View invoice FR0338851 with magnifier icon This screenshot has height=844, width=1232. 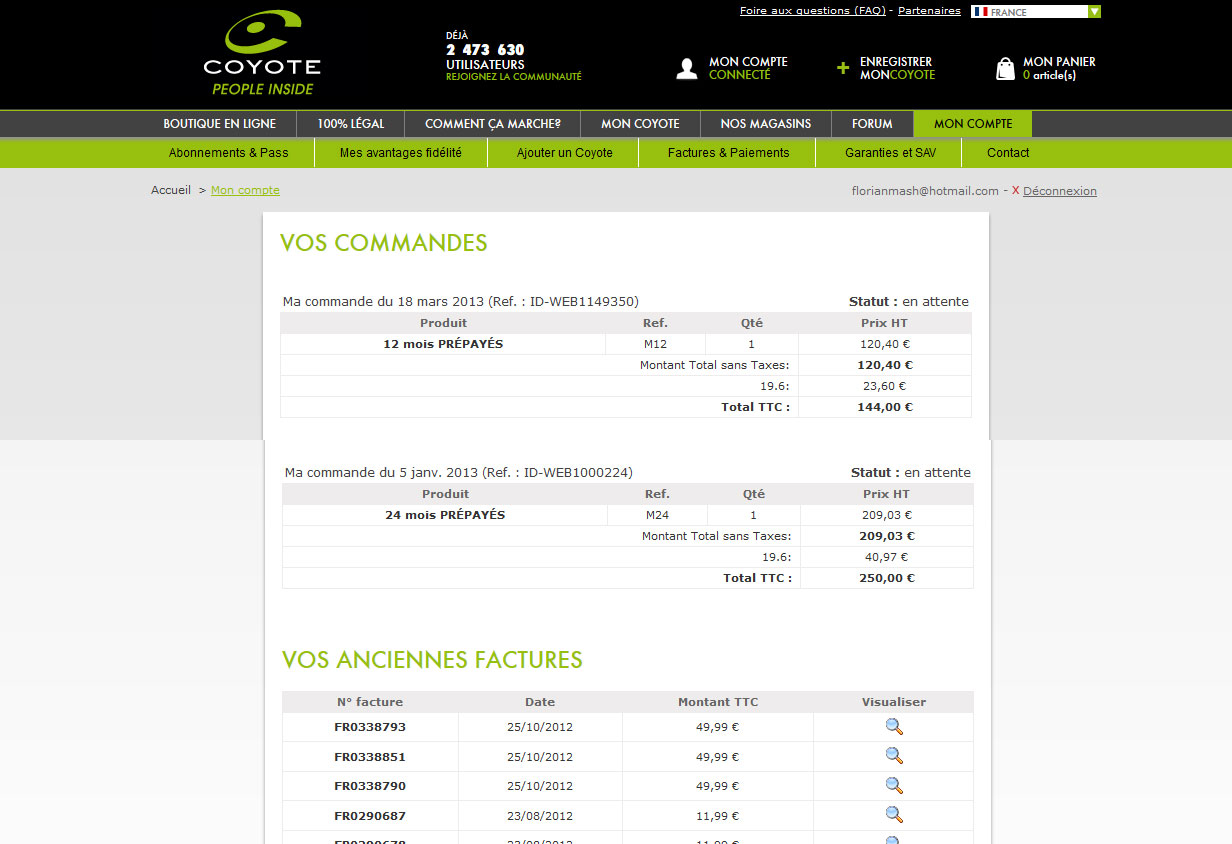point(894,756)
